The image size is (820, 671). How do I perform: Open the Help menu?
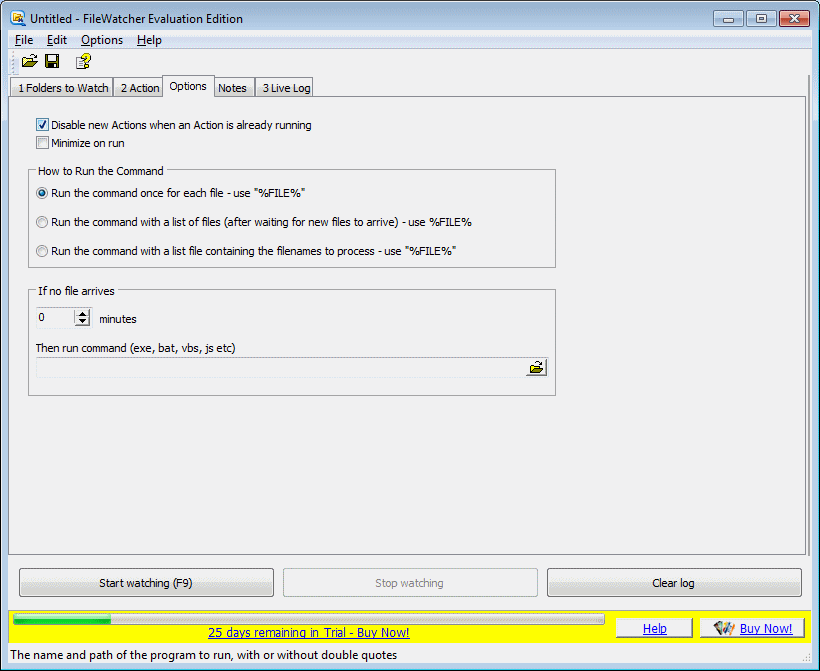149,40
